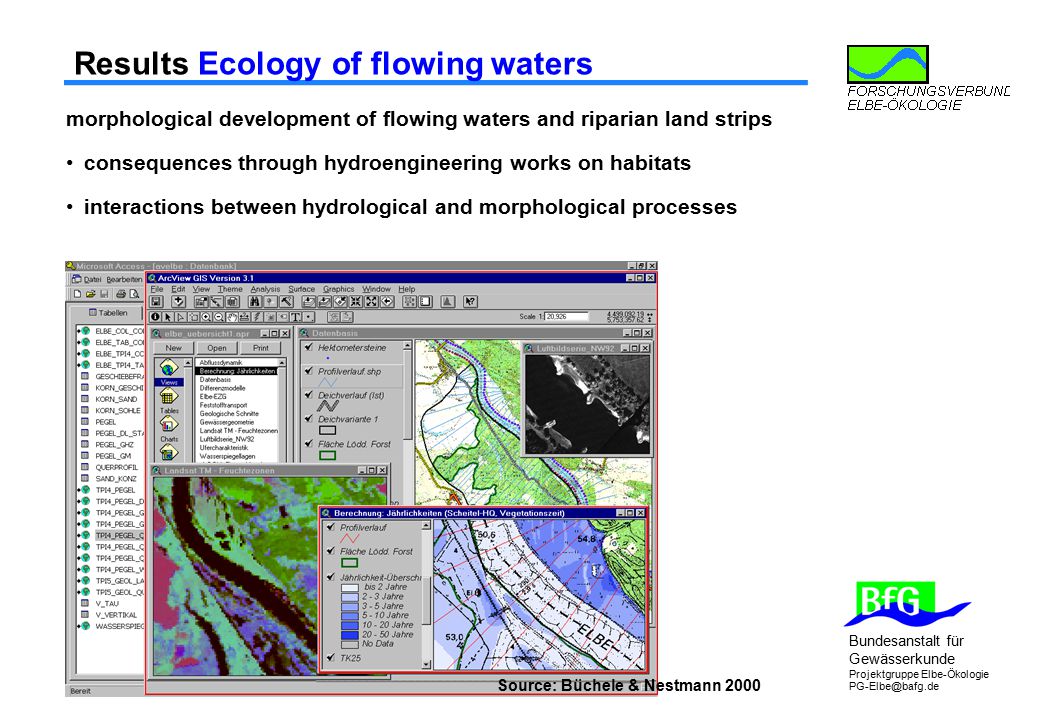
Task: Click the four-outward-arrows zoom button
Action: click(x=371, y=302)
